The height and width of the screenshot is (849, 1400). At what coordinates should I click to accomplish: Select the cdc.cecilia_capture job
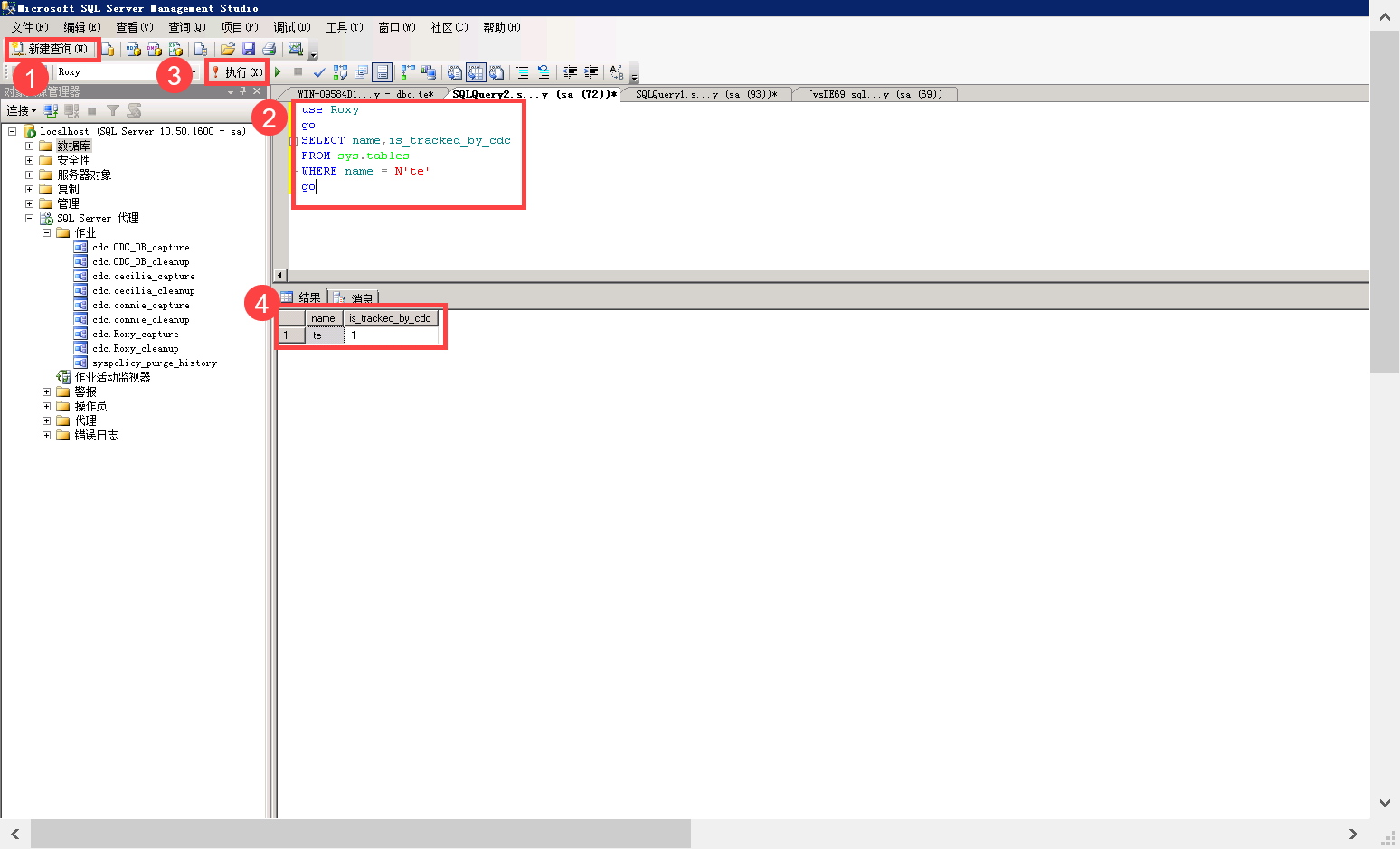144,276
